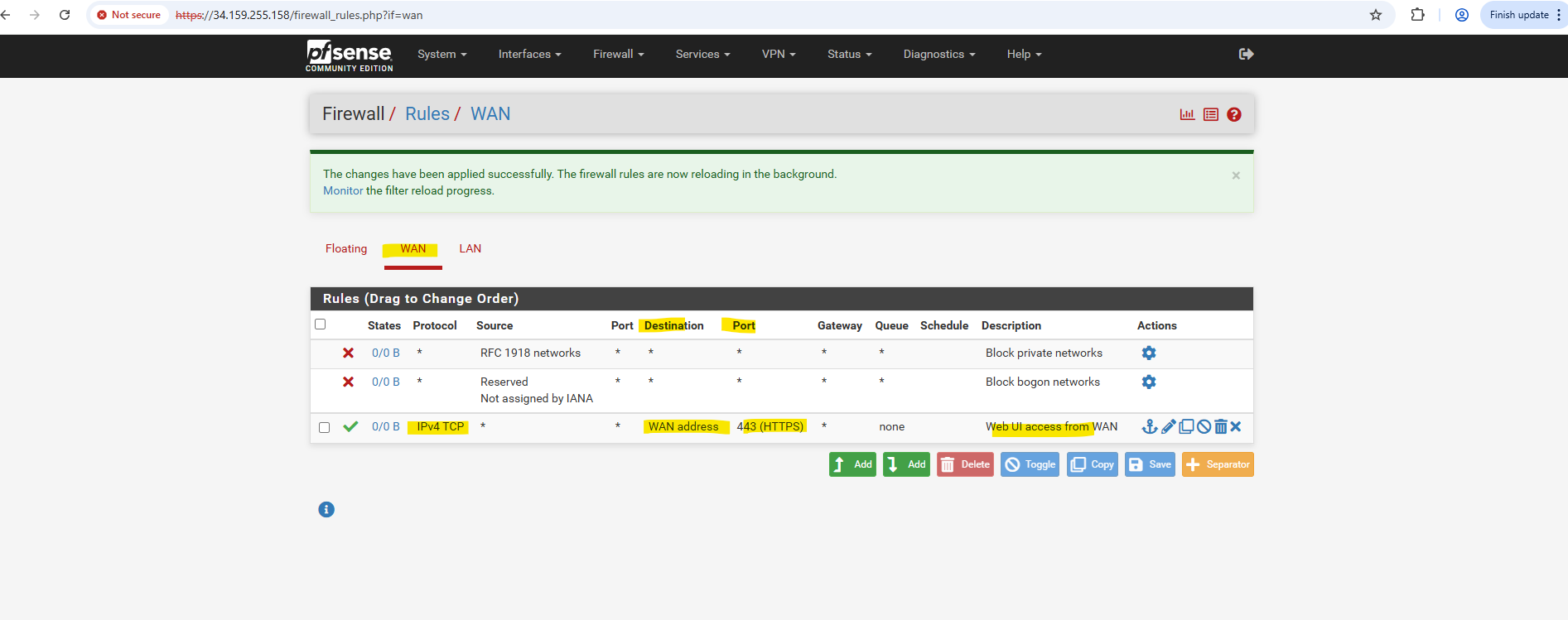Tick the checkbox for the IPv4 TCP rule
This screenshot has width=1568, height=620.
point(325,427)
